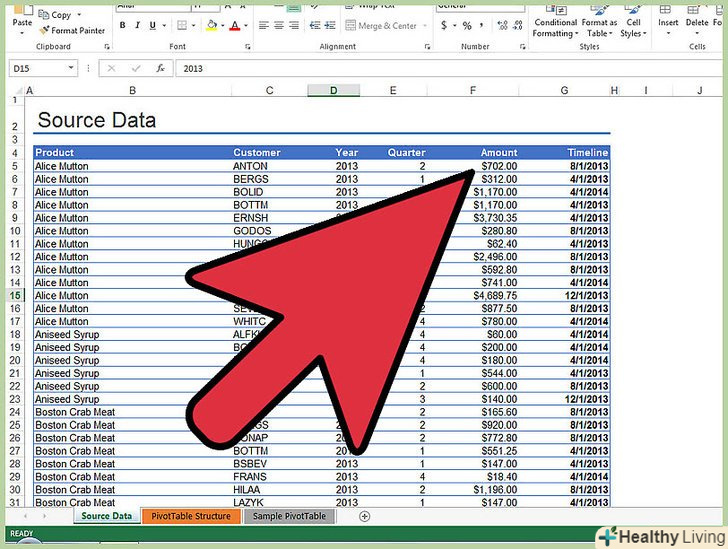728x549 pixels.
Task: Open the accounting format dropdown arrow
Action: click(x=455, y=26)
